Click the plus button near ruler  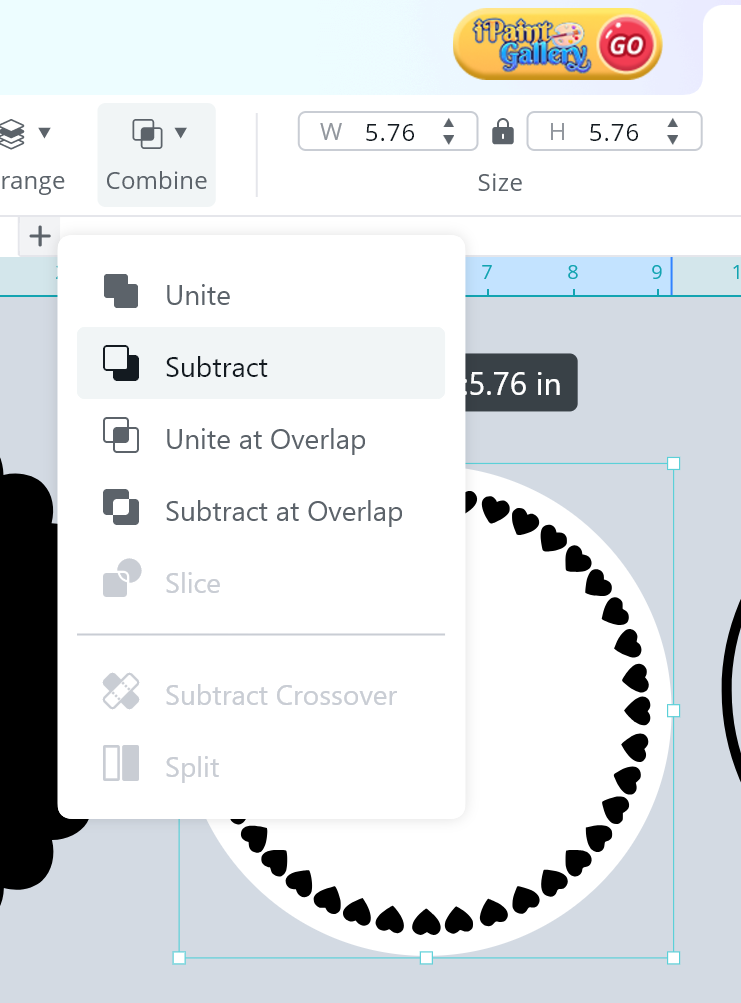point(39,237)
